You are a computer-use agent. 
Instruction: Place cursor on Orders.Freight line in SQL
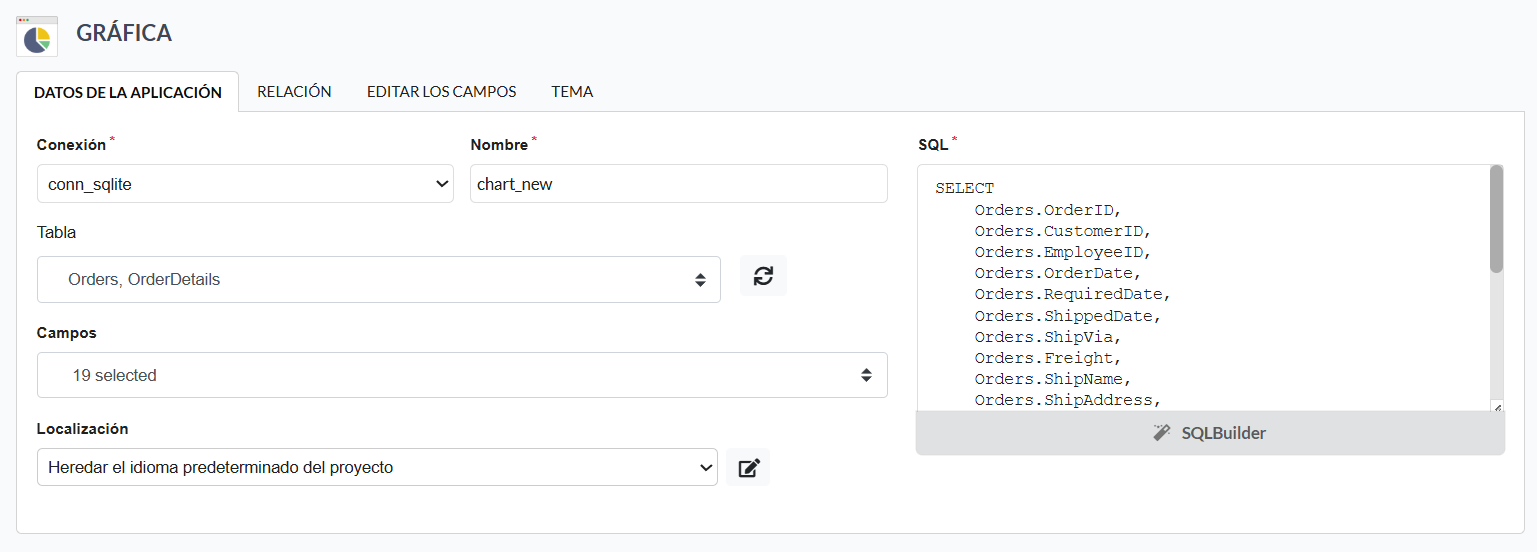[1048, 358]
